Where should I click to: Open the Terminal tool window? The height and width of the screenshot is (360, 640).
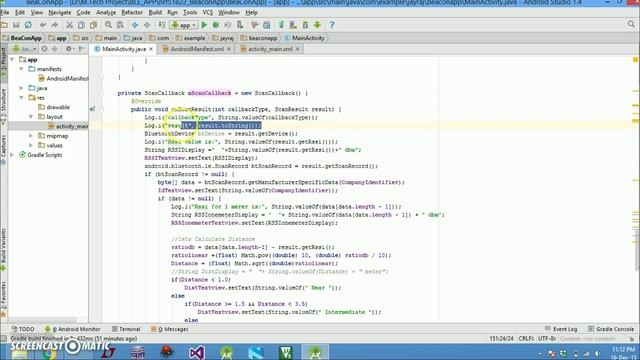coord(126,329)
